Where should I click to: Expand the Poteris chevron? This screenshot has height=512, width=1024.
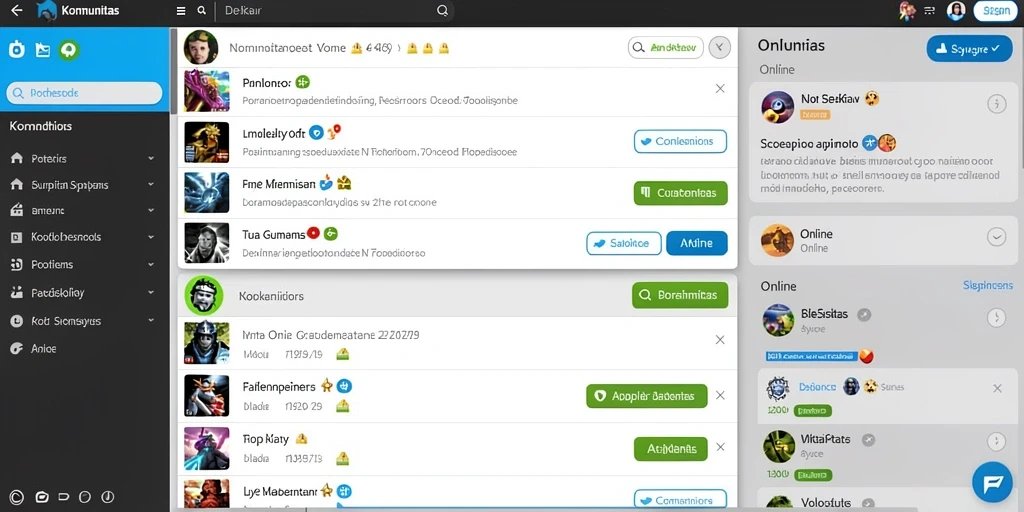(x=151, y=159)
